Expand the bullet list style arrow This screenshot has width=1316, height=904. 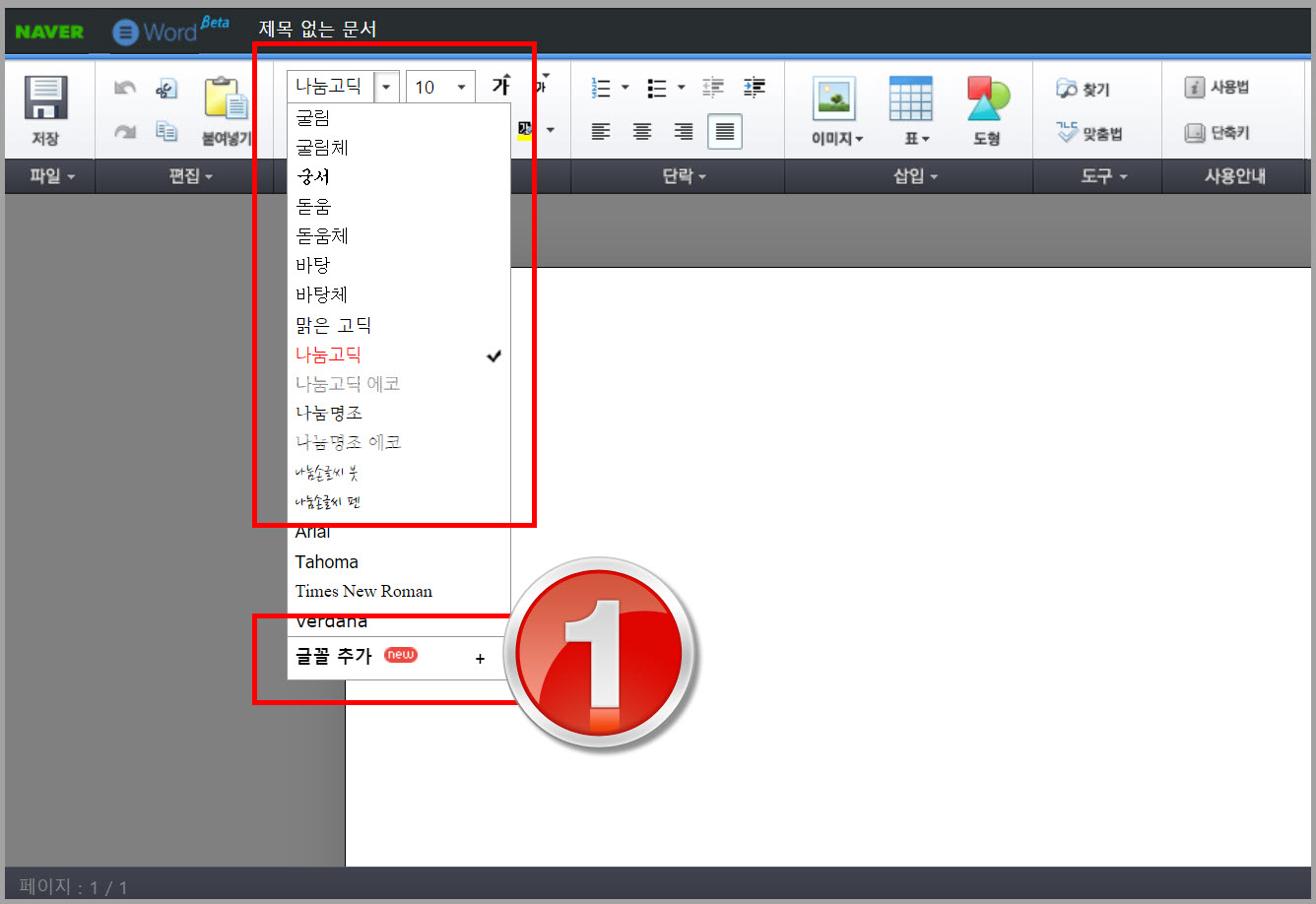tap(681, 88)
